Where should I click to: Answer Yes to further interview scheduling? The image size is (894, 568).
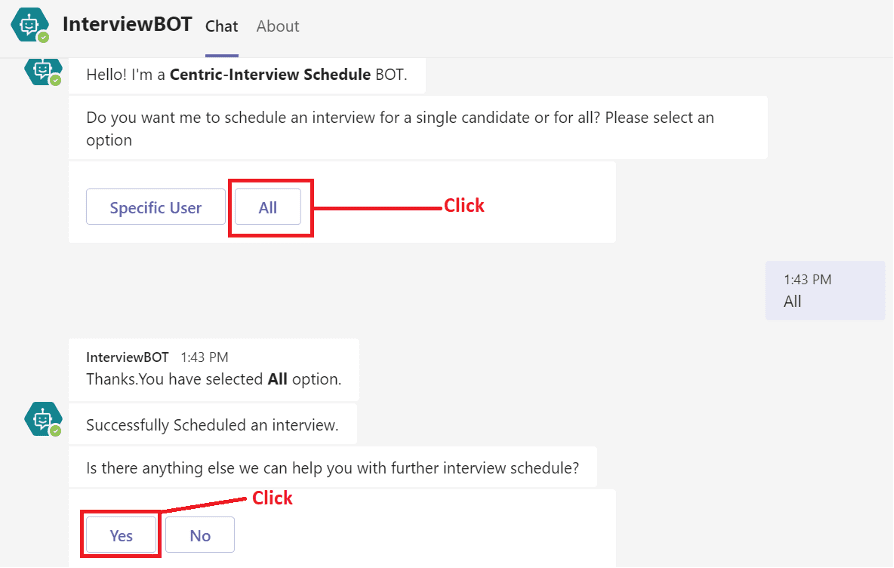[x=121, y=535]
